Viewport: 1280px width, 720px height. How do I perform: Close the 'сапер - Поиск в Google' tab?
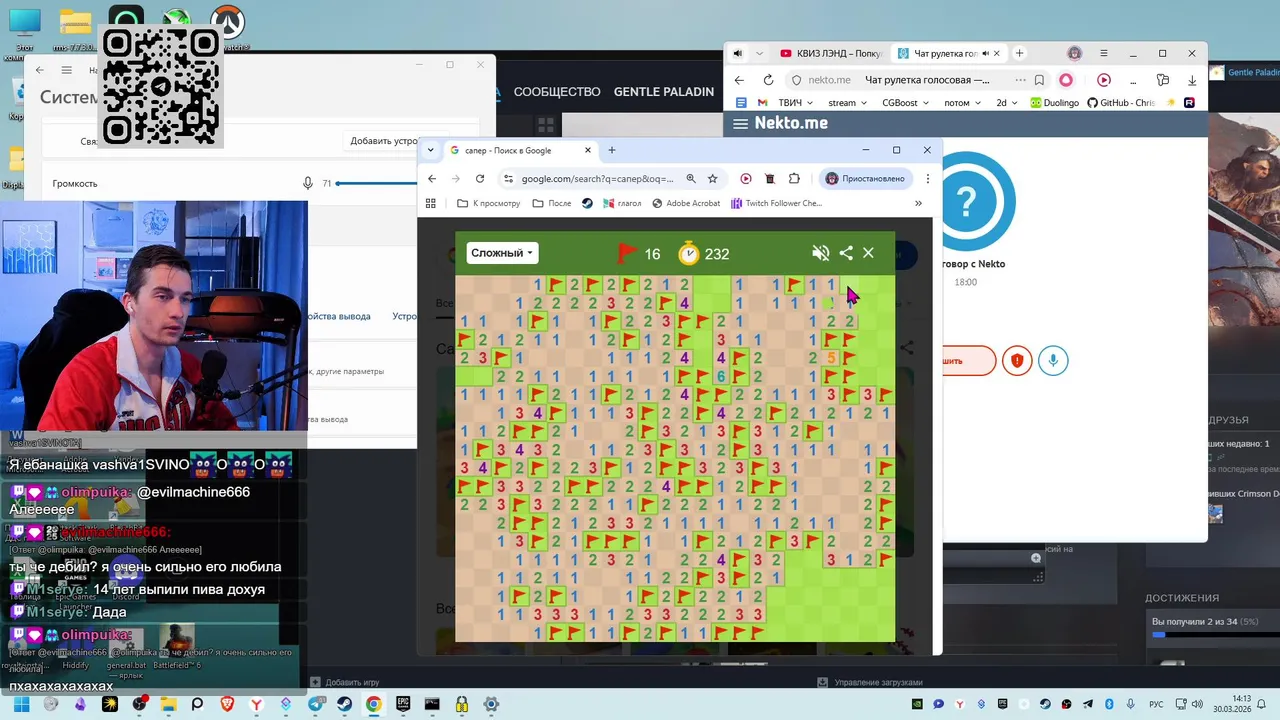(588, 150)
